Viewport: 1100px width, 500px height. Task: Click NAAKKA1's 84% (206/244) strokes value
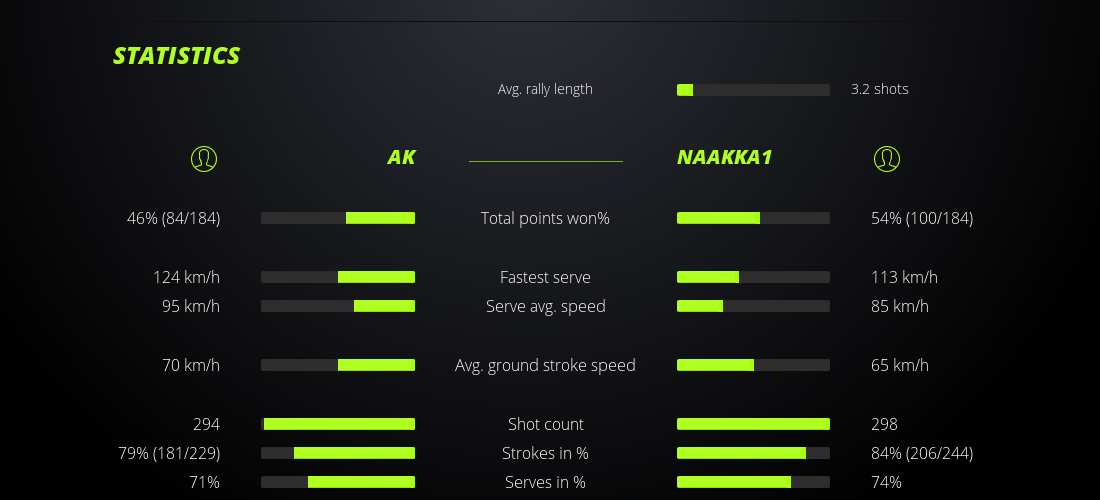pyautogui.click(x=922, y=453)
